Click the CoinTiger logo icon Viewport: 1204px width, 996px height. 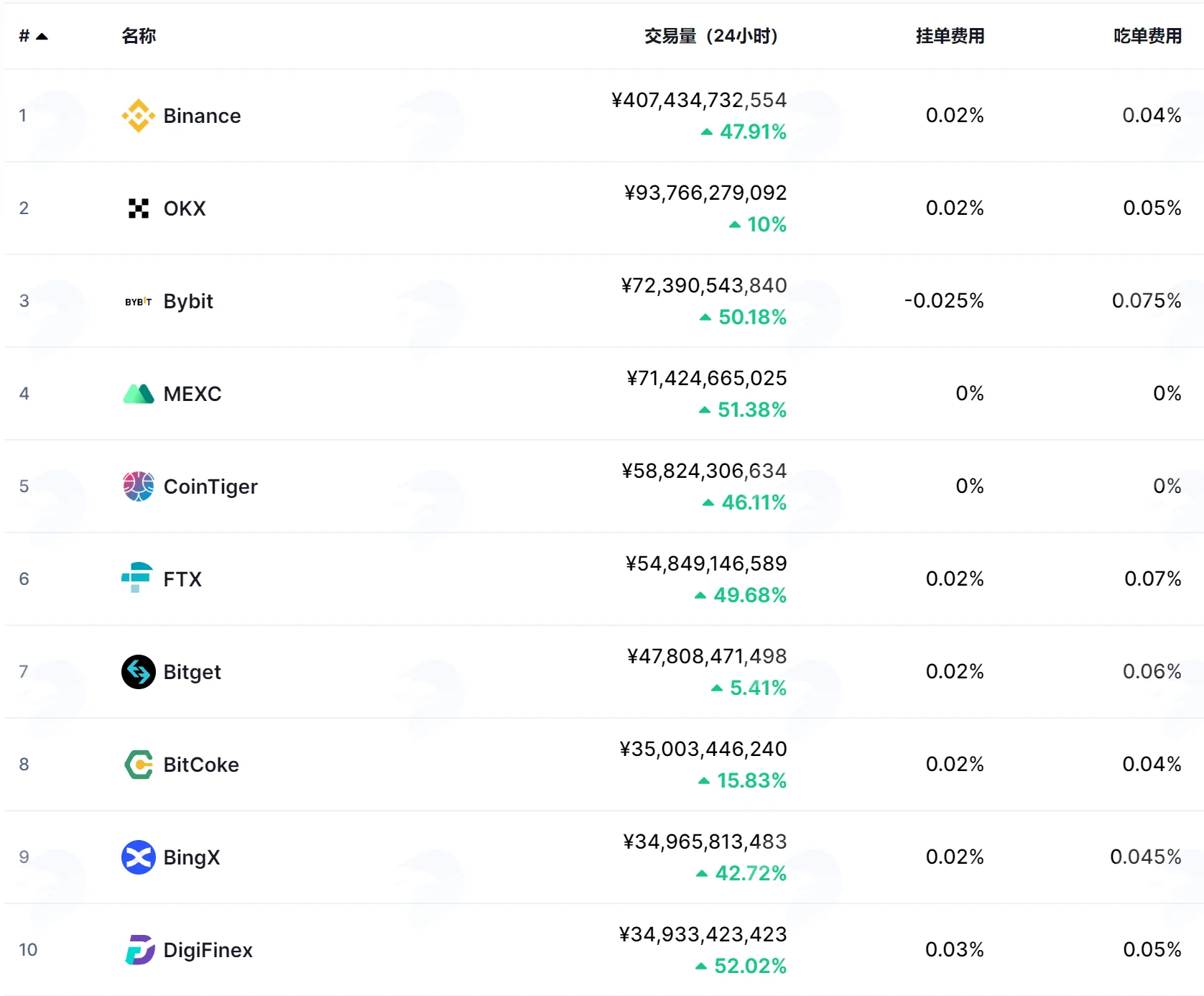tap(139, 487)
